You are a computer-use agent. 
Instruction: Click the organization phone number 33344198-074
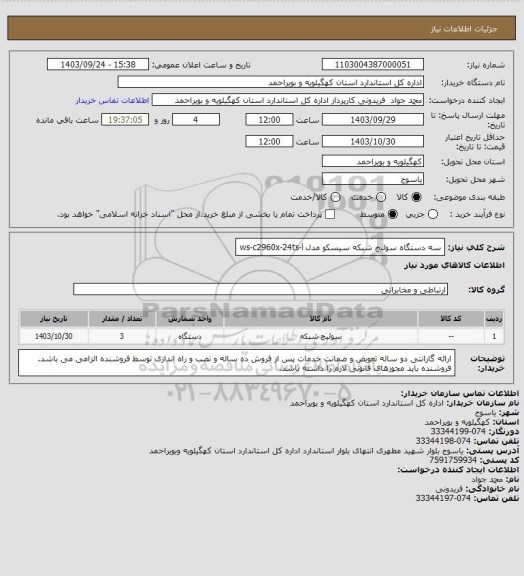(443, 441)
